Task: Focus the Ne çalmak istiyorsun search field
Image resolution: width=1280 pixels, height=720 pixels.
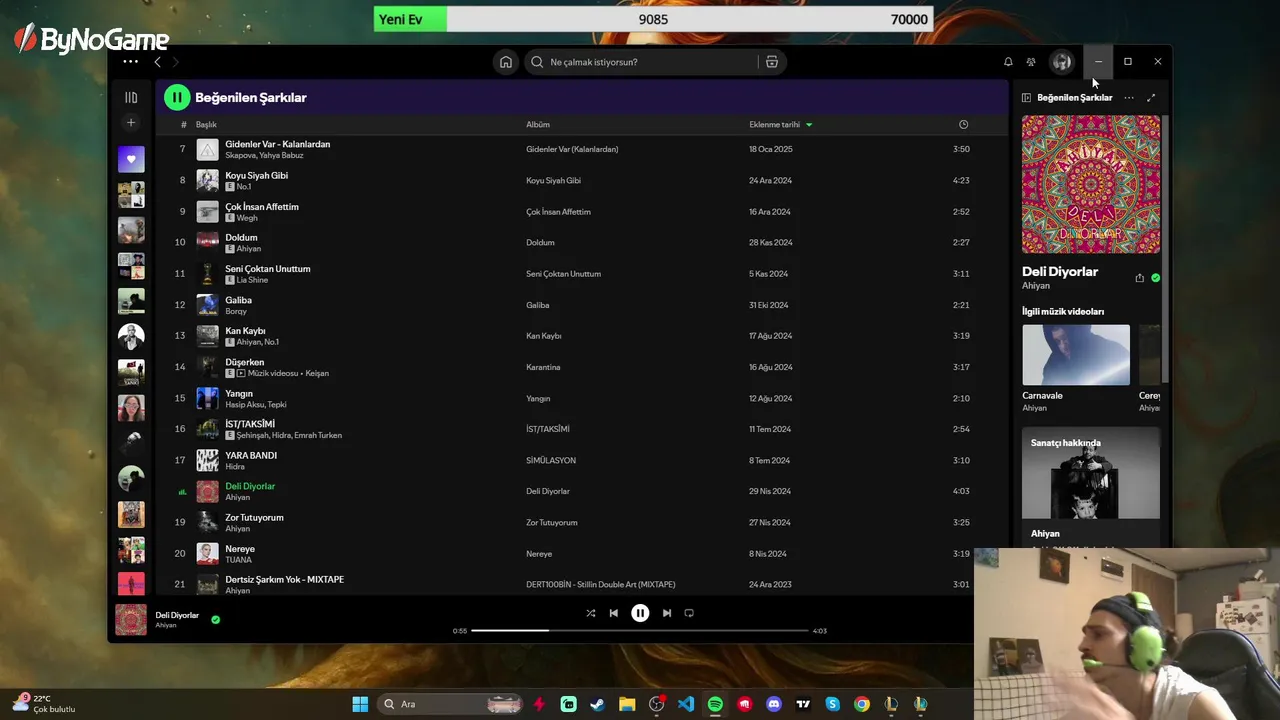Action: click(x=650, y=62)
